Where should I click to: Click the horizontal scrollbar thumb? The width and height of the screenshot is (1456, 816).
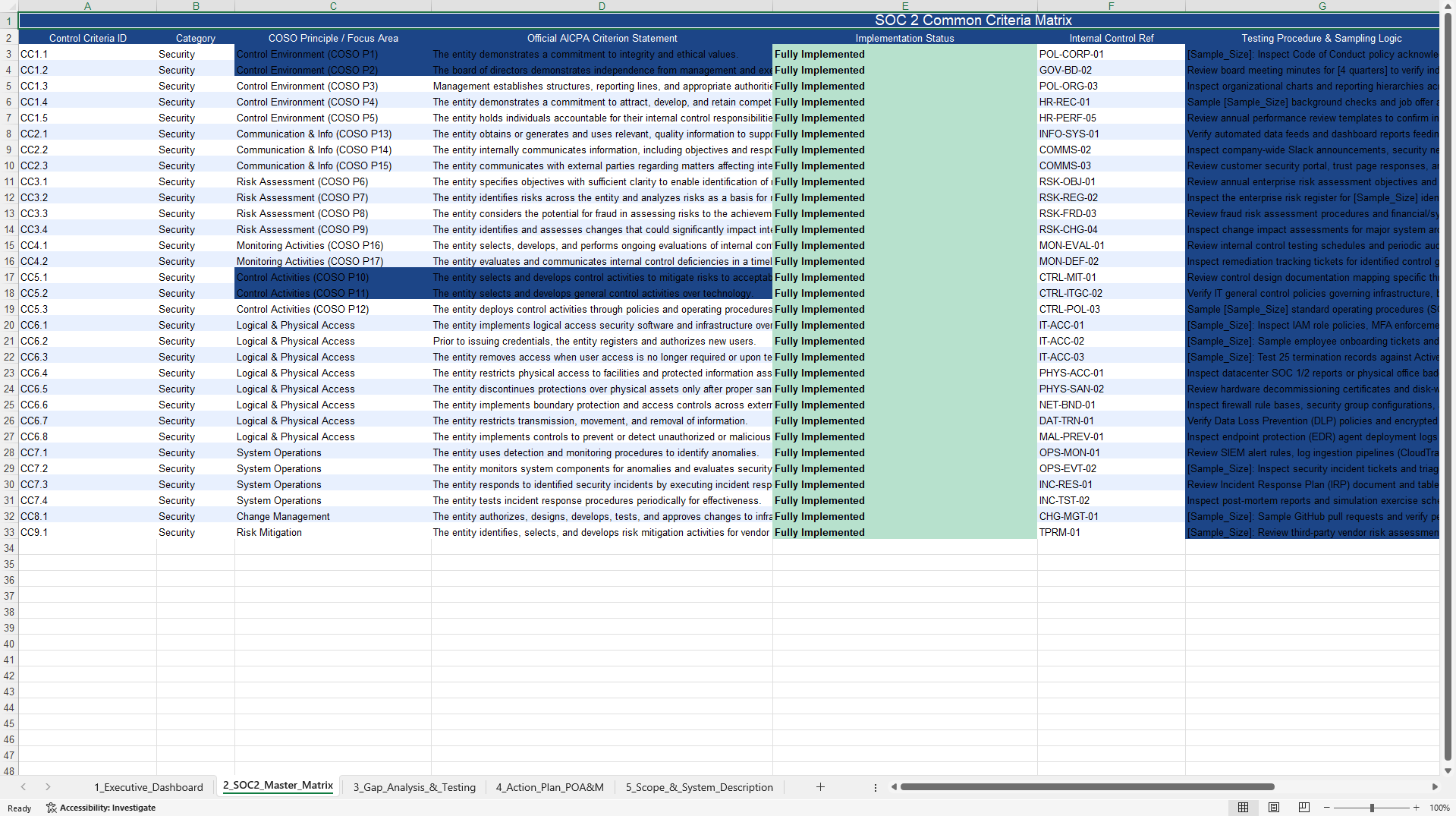click(1086, 787)
